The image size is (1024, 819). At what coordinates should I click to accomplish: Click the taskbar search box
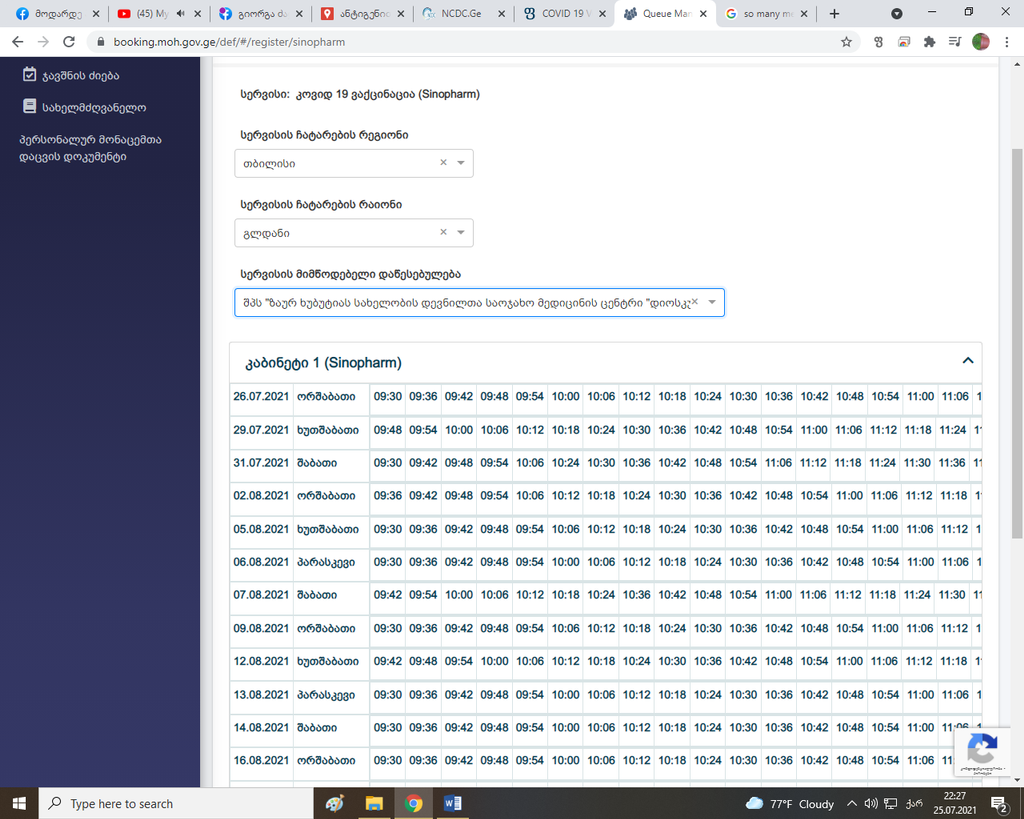pyautogui.click(x=176, y=803)
